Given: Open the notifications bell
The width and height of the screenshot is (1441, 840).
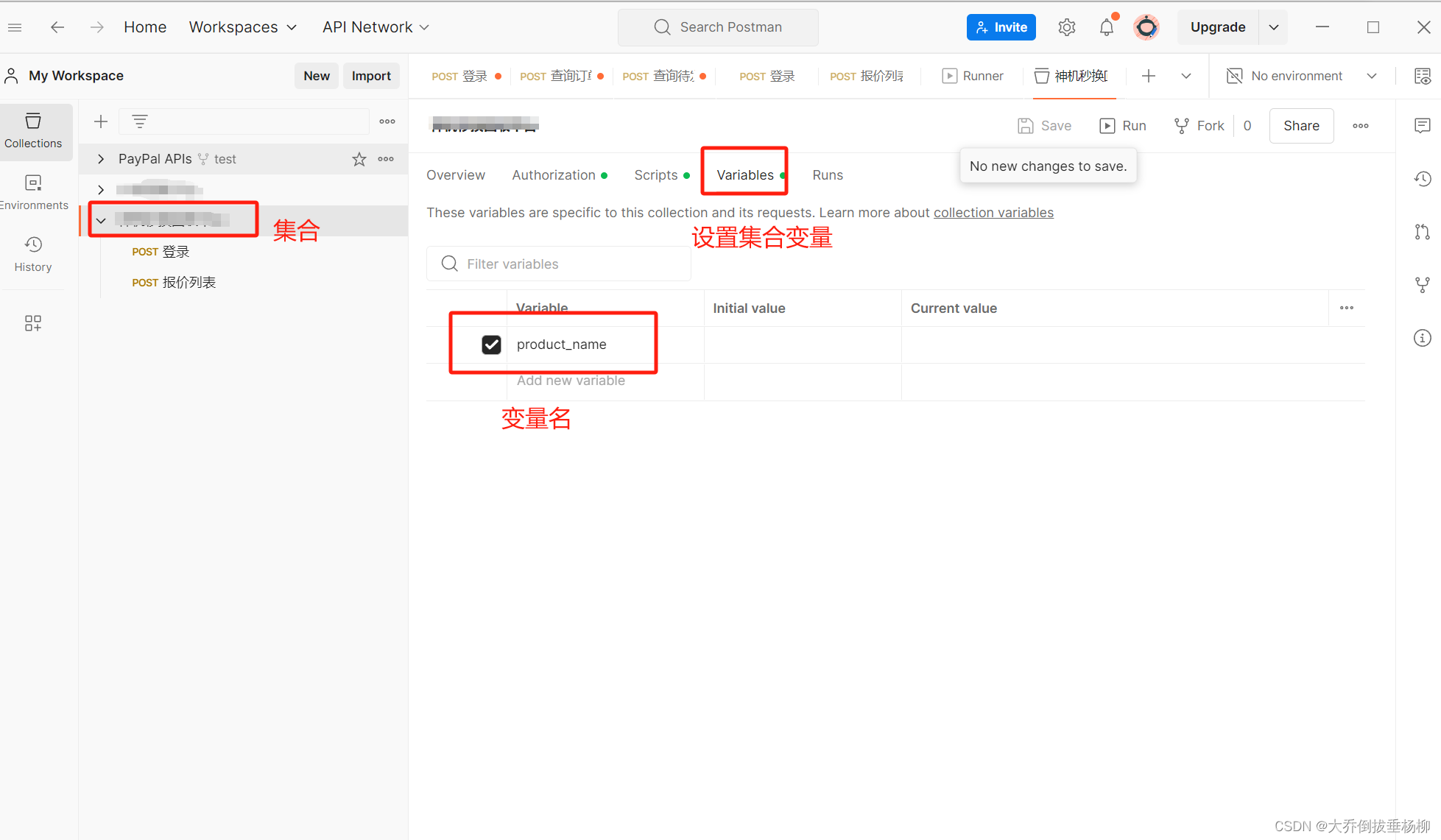Looking at the screenshot, I should [1106, 27].
